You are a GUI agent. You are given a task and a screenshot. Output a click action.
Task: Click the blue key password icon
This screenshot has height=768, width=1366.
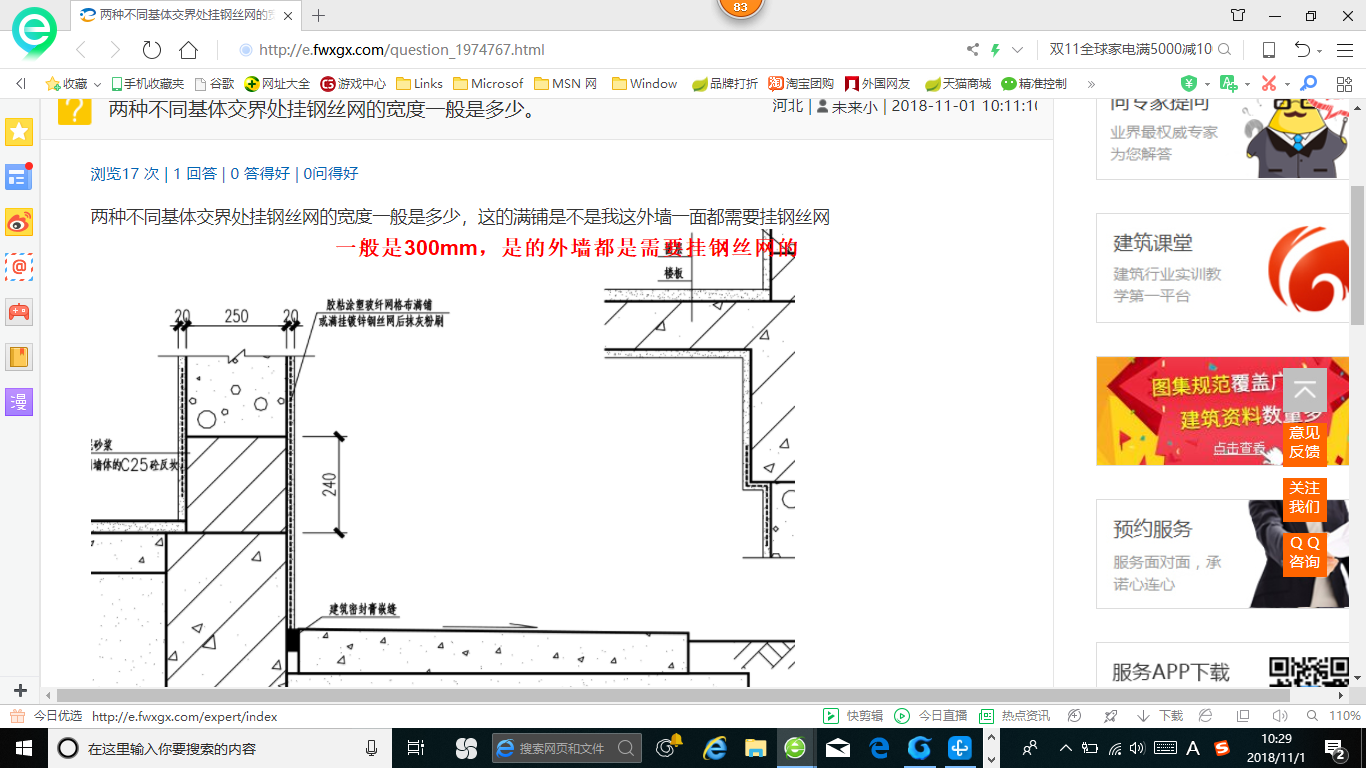coord(1308,84)
